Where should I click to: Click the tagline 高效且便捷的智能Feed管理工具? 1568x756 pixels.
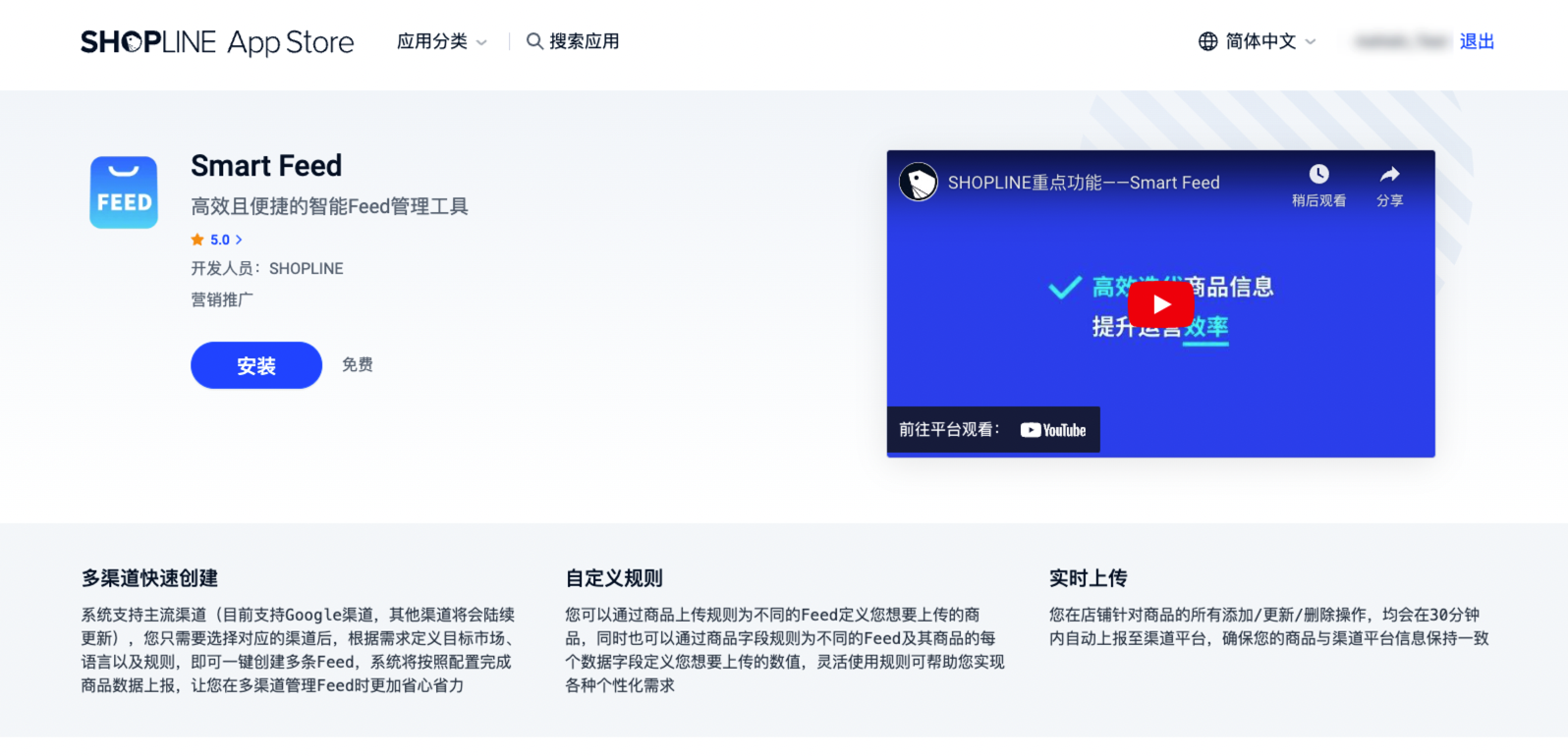click(x=329, y=206)
